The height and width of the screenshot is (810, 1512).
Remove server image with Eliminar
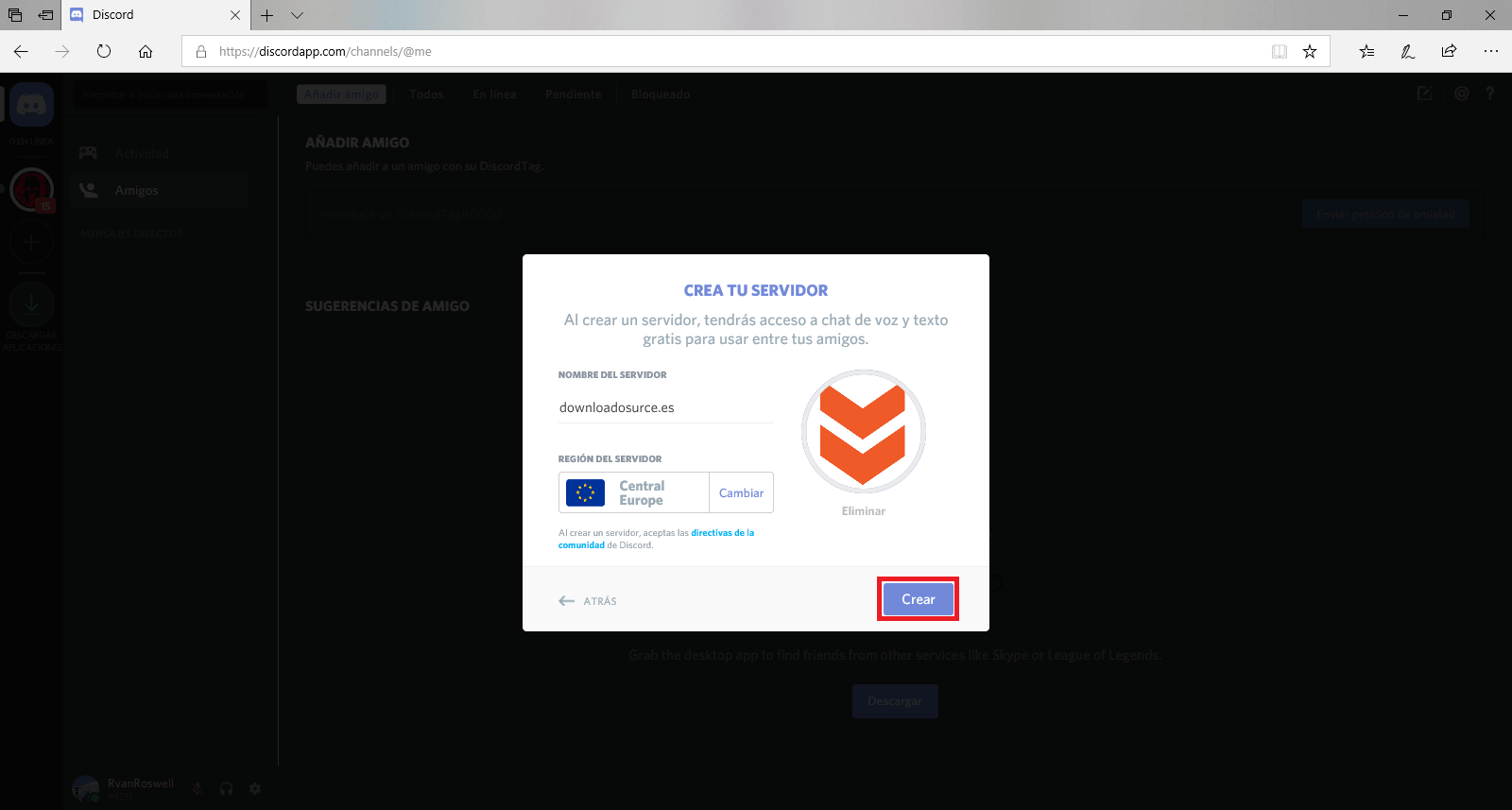click(863, 511)
